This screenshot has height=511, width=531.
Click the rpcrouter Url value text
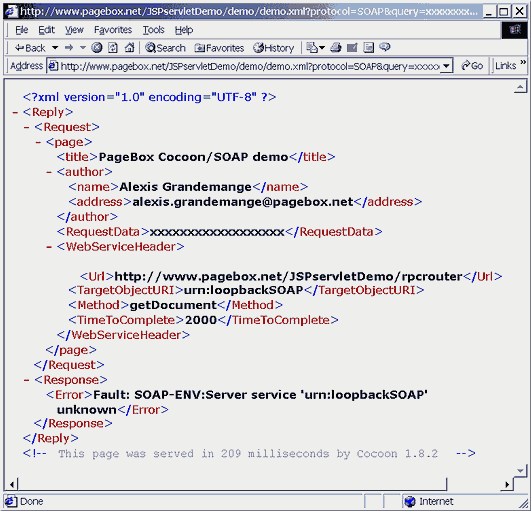tap(288, 277)
